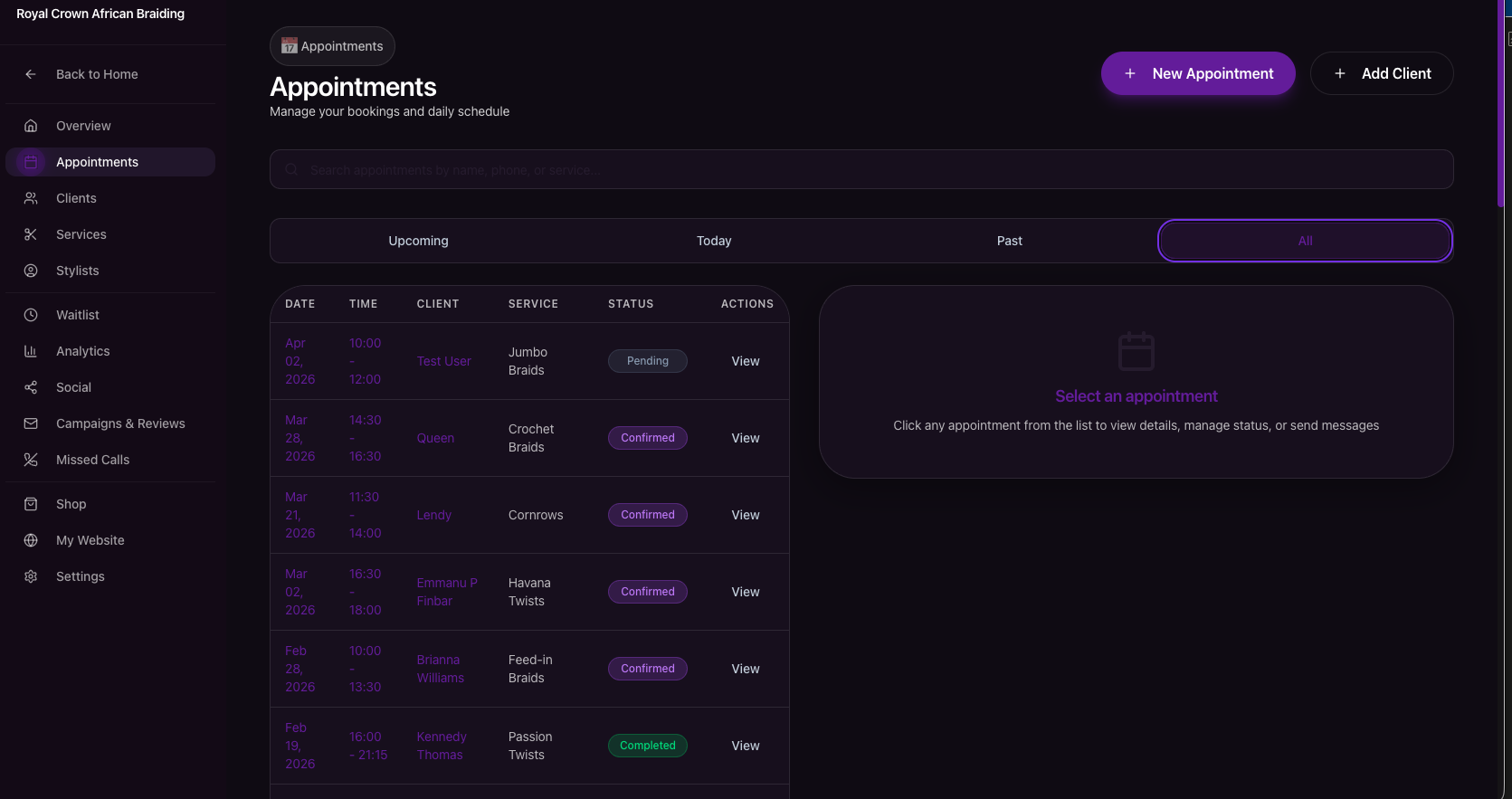Click the Shop bag icon
This screenshot has height=799, width=1512.
point(31,504)
